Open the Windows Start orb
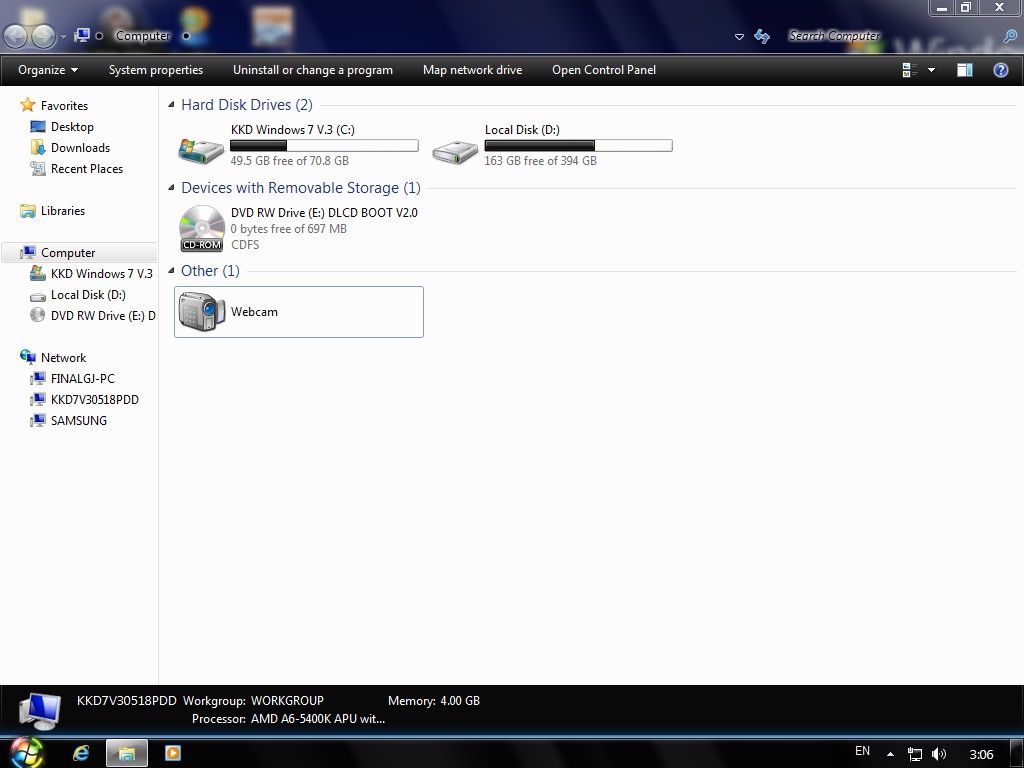The image size is (1024, 768). pos(27,753)
